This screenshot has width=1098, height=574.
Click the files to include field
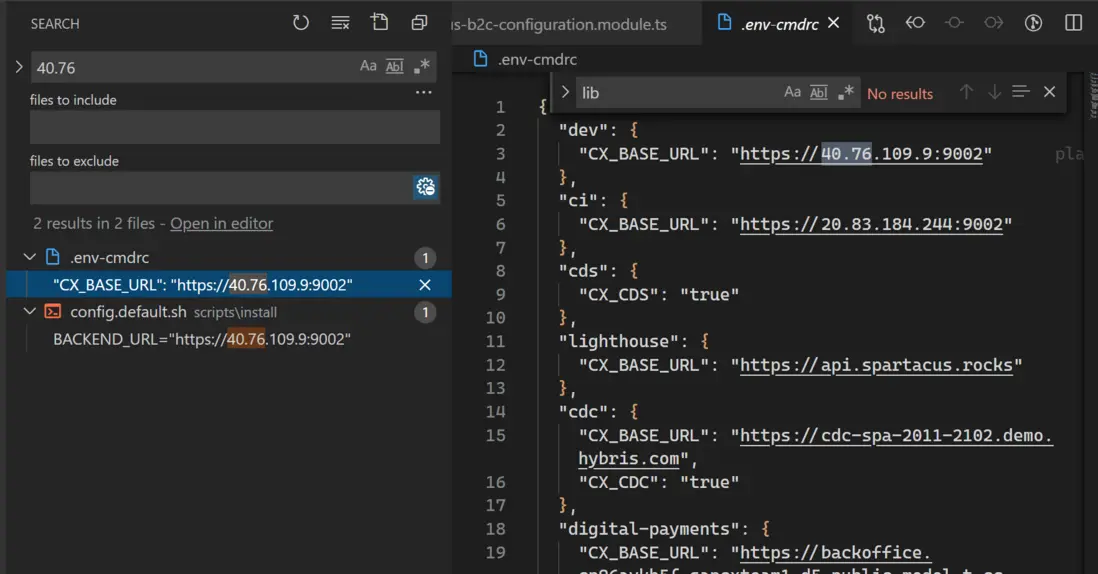click(235, 127)
